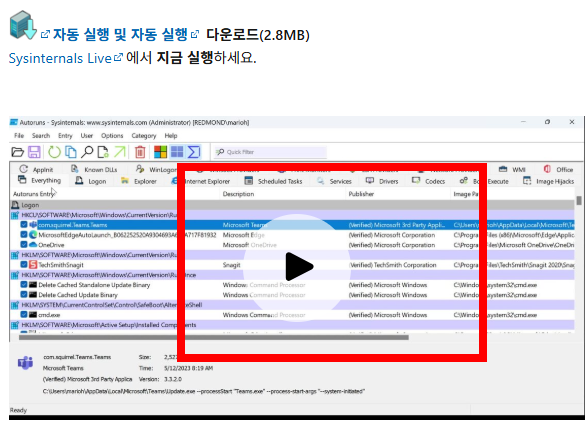Image resolution: width=585 pixels, height=444 pixels.
Task: Uncheck the cmd.exe entry checkbox
Action: [24, 315]
